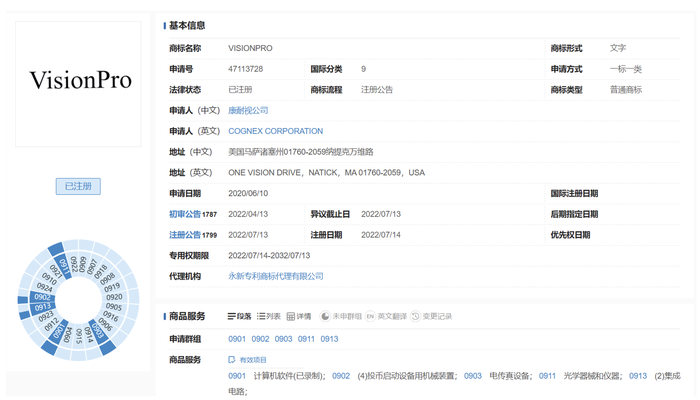The image size is (700, 400).
Task: Select group 0913 in 申请群组 row
Action: coord(329,339)
